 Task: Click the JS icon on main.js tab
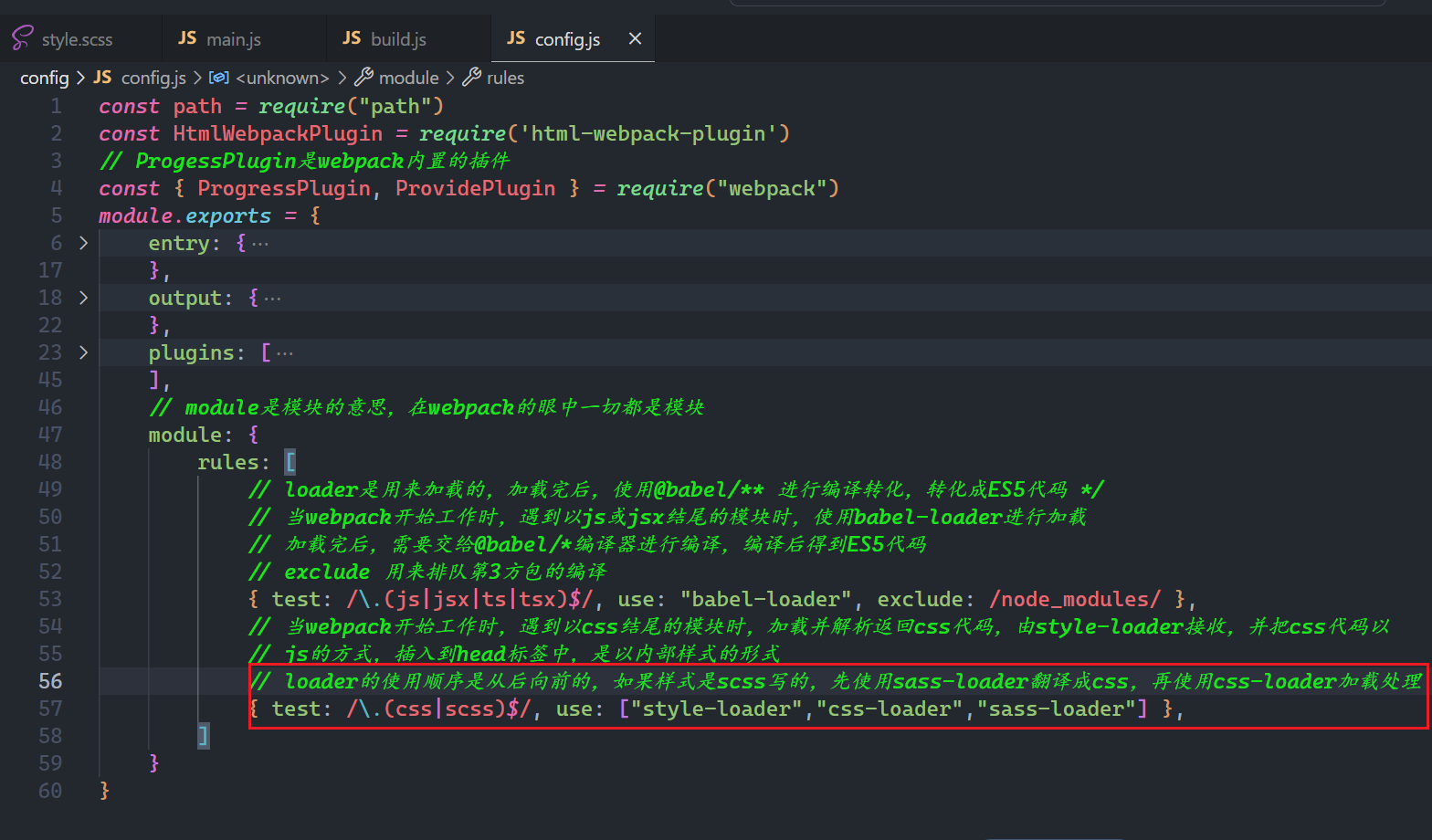click(187, 38)
